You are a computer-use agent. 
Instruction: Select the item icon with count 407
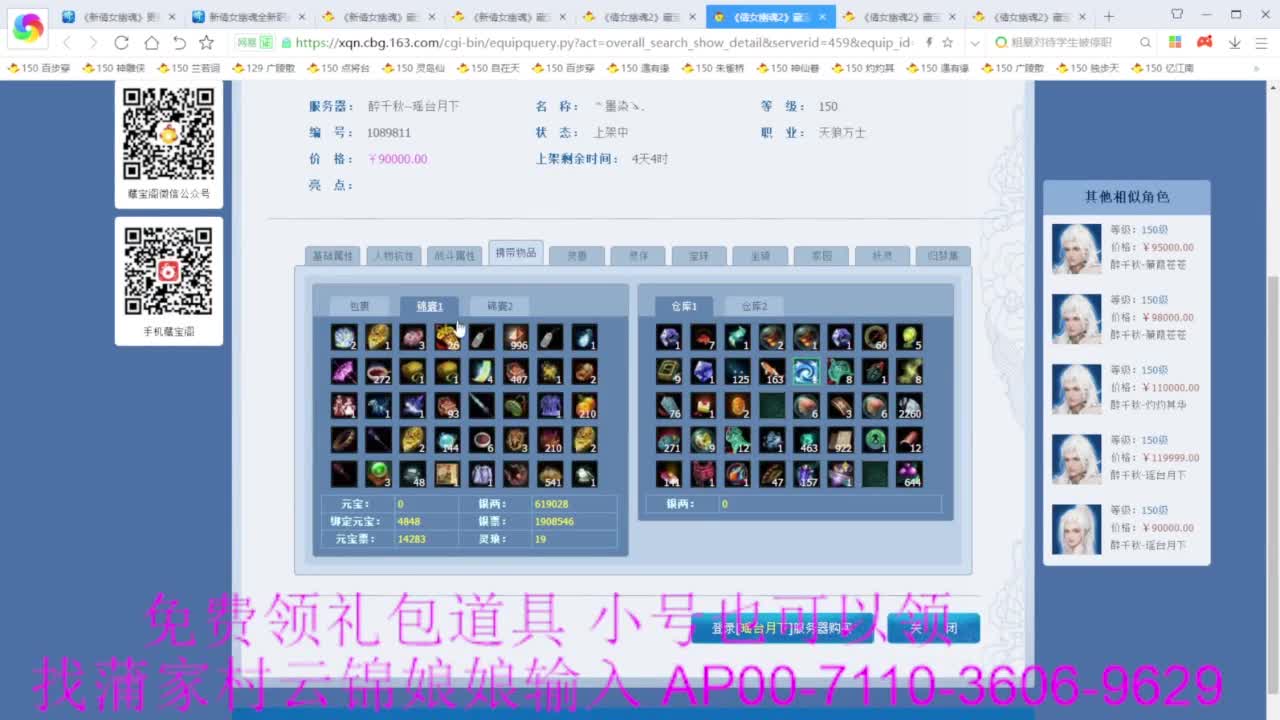516,372
